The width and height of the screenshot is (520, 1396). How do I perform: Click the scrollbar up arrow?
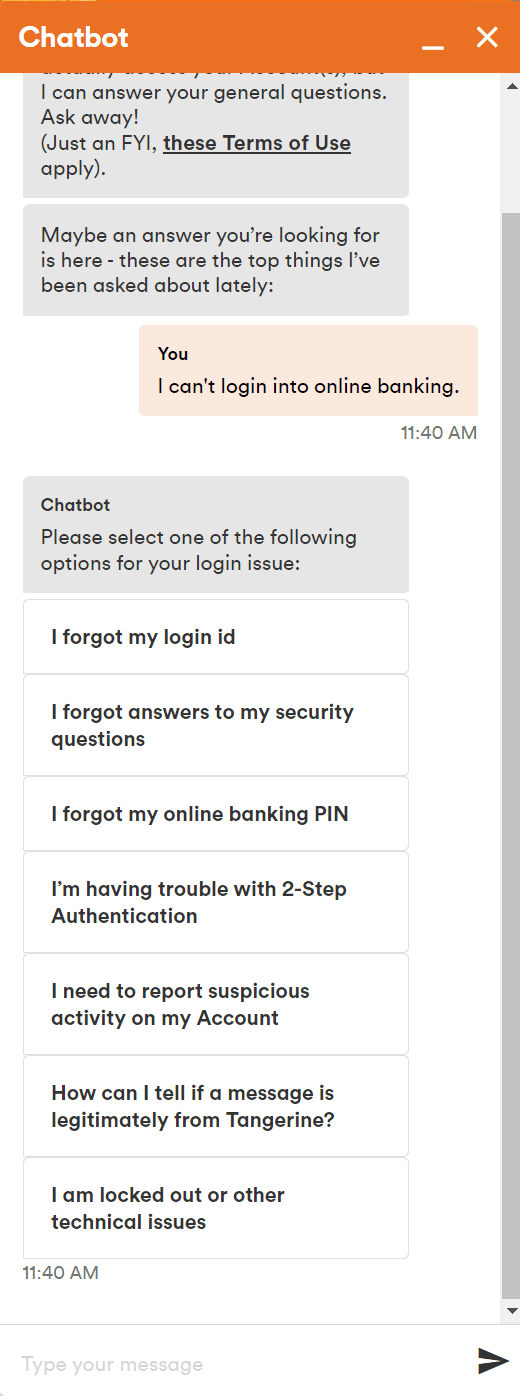[511, 83]
